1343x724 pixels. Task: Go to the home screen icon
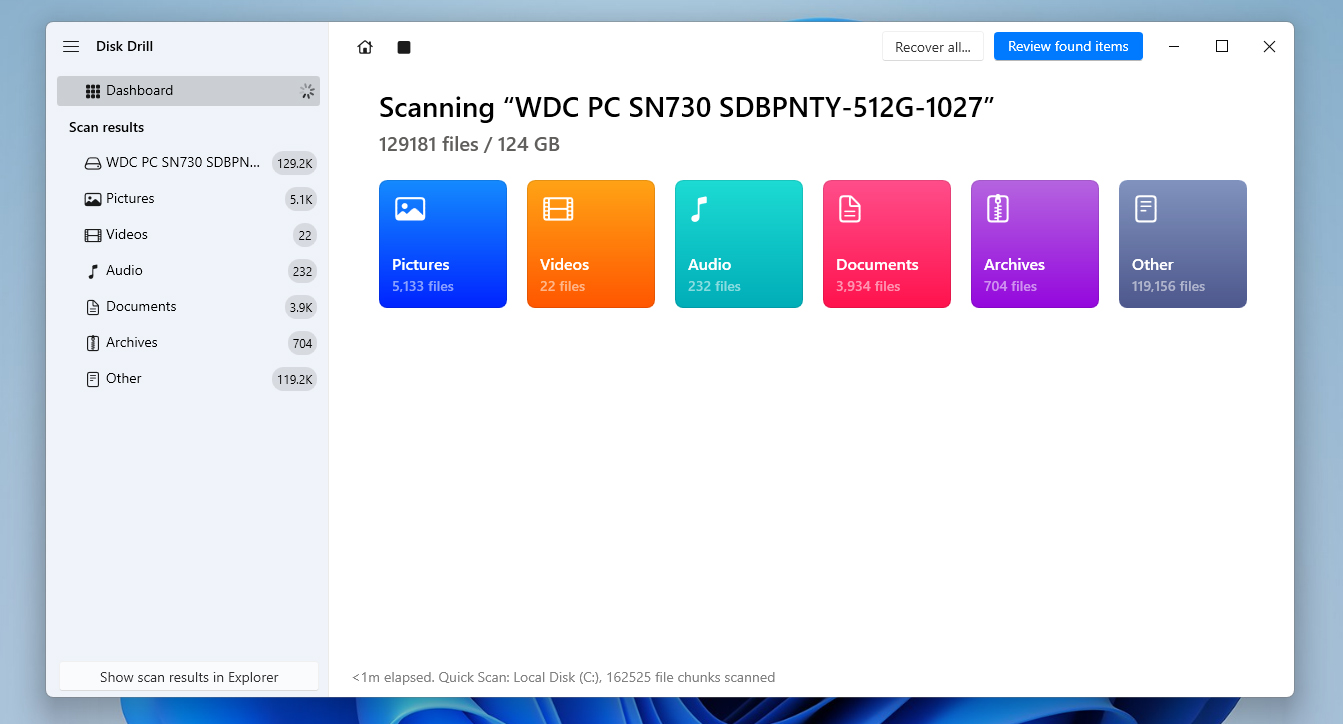[365, 47]
